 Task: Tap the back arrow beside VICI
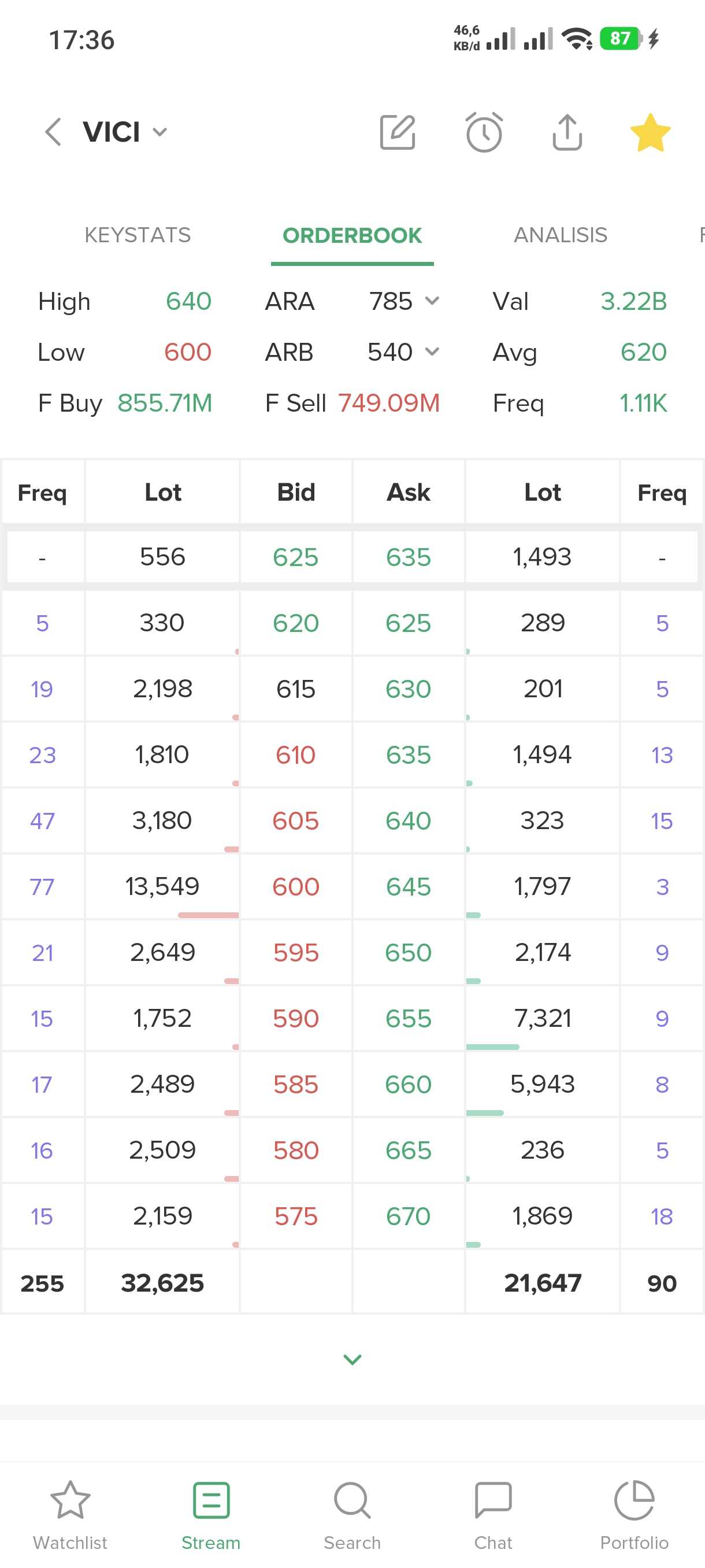pyautogui.click(x=54, y=132)
